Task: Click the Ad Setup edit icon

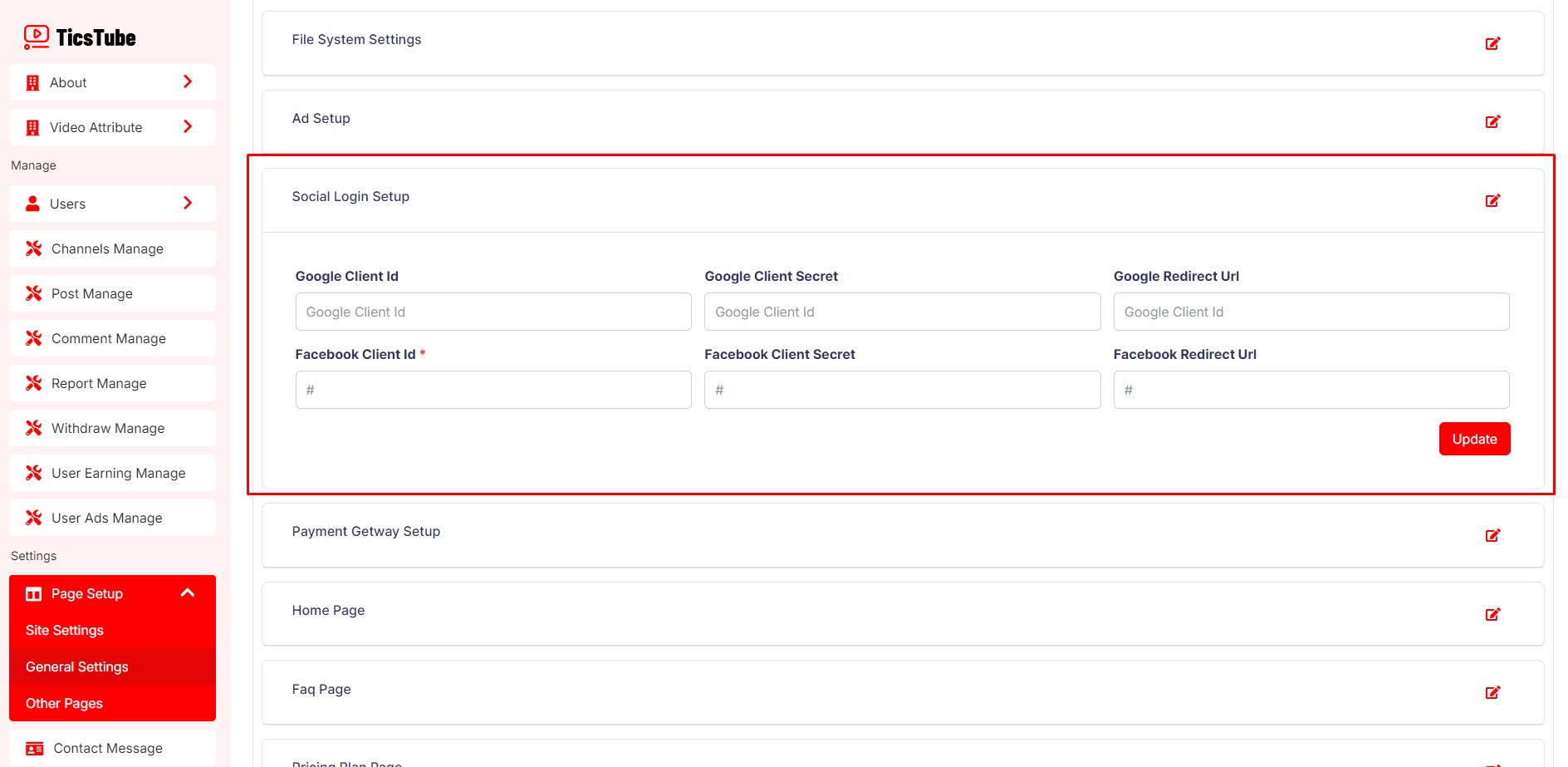Action: pos(1492,122)
